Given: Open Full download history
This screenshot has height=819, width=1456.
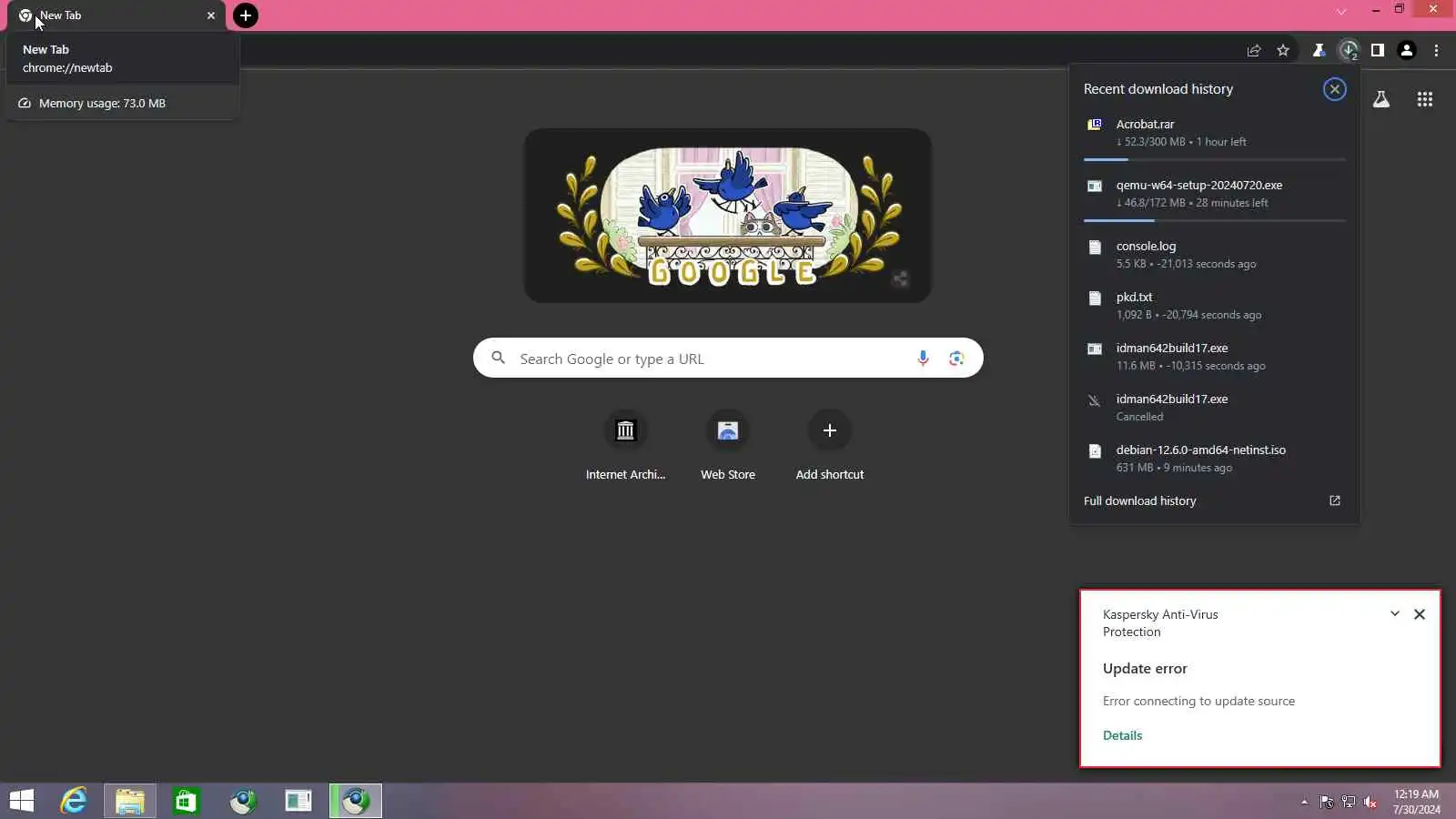Looking at the screenshot, I should click(x=1213, y=501).
